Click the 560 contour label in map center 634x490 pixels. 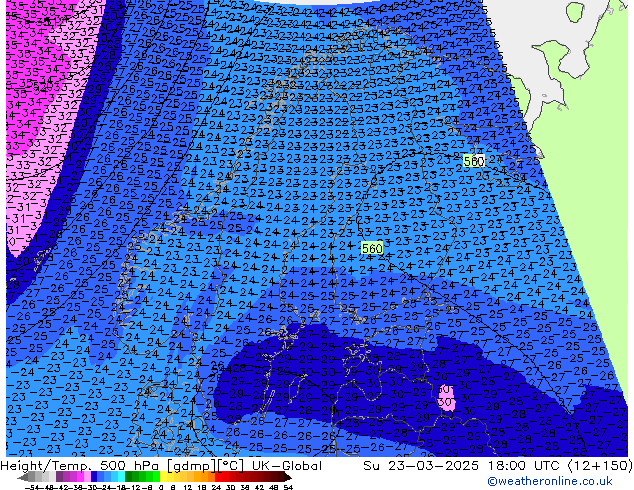point(372,248)
